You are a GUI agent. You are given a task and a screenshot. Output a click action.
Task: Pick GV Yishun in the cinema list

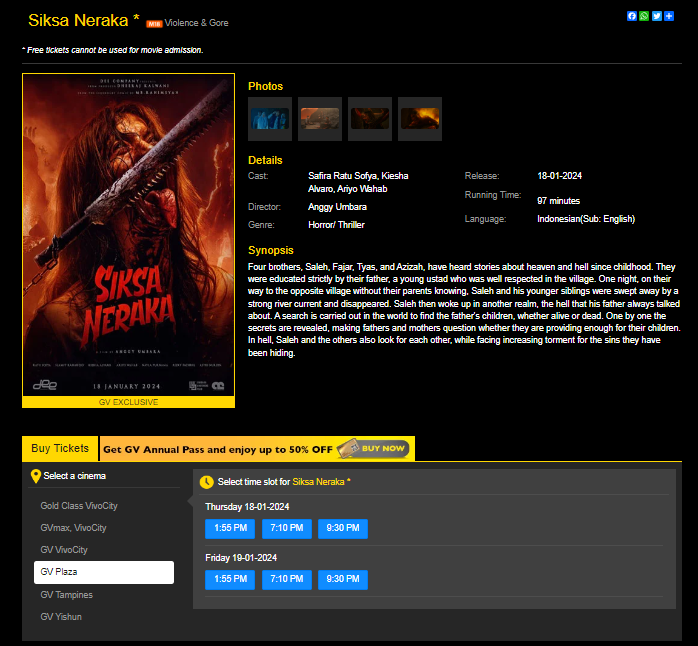coord(61,617)
